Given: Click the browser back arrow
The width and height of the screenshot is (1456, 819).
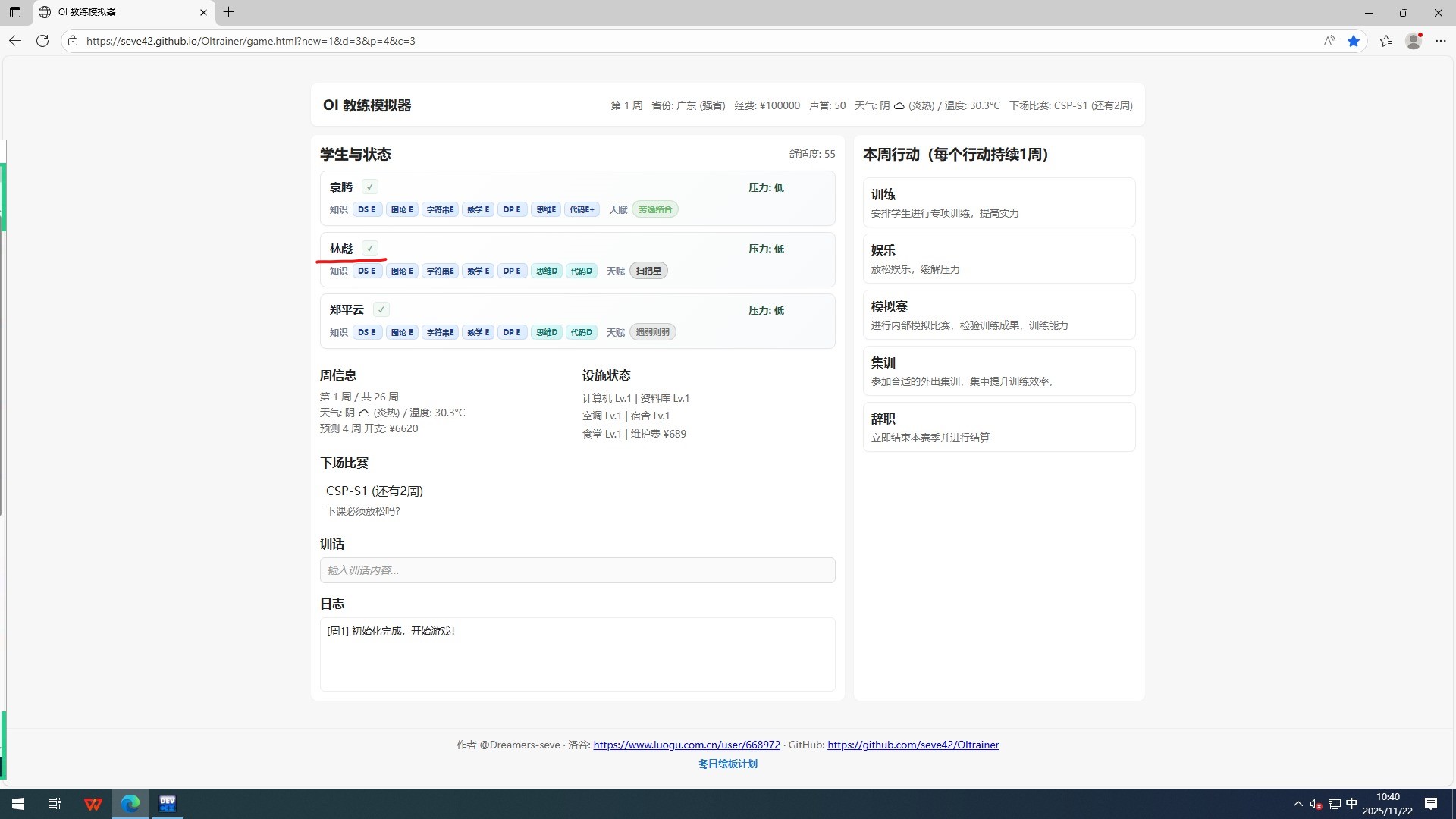Looking at the screenshot, I should pos(15,41).
